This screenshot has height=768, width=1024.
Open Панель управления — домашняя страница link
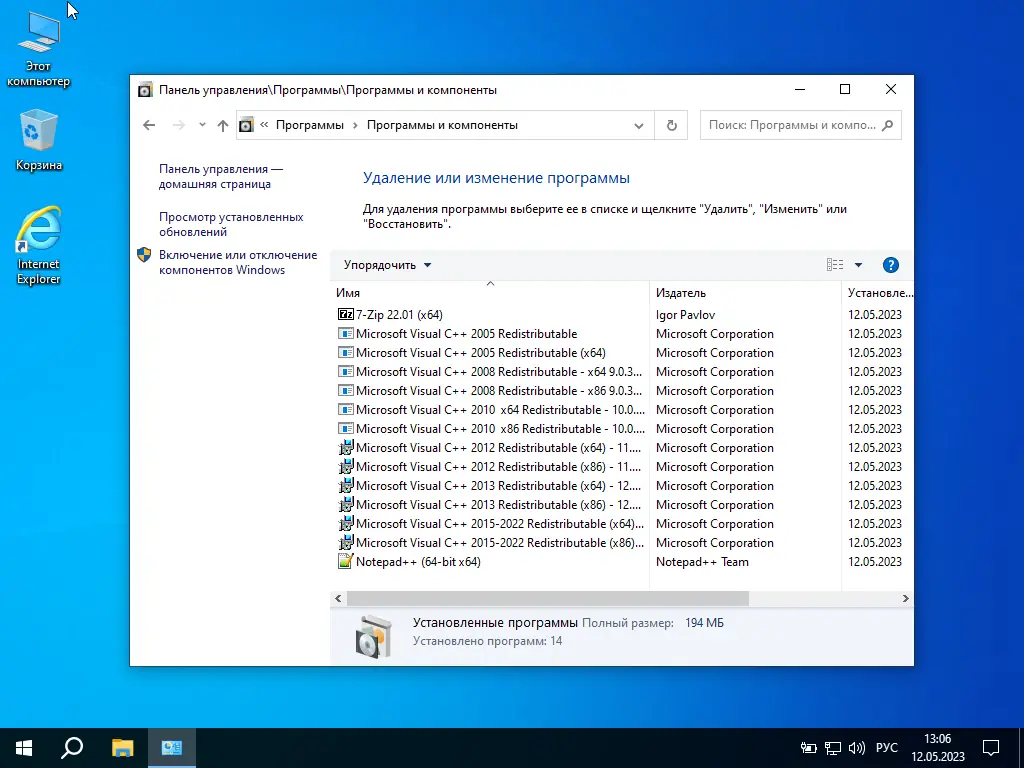pos(221,176)
